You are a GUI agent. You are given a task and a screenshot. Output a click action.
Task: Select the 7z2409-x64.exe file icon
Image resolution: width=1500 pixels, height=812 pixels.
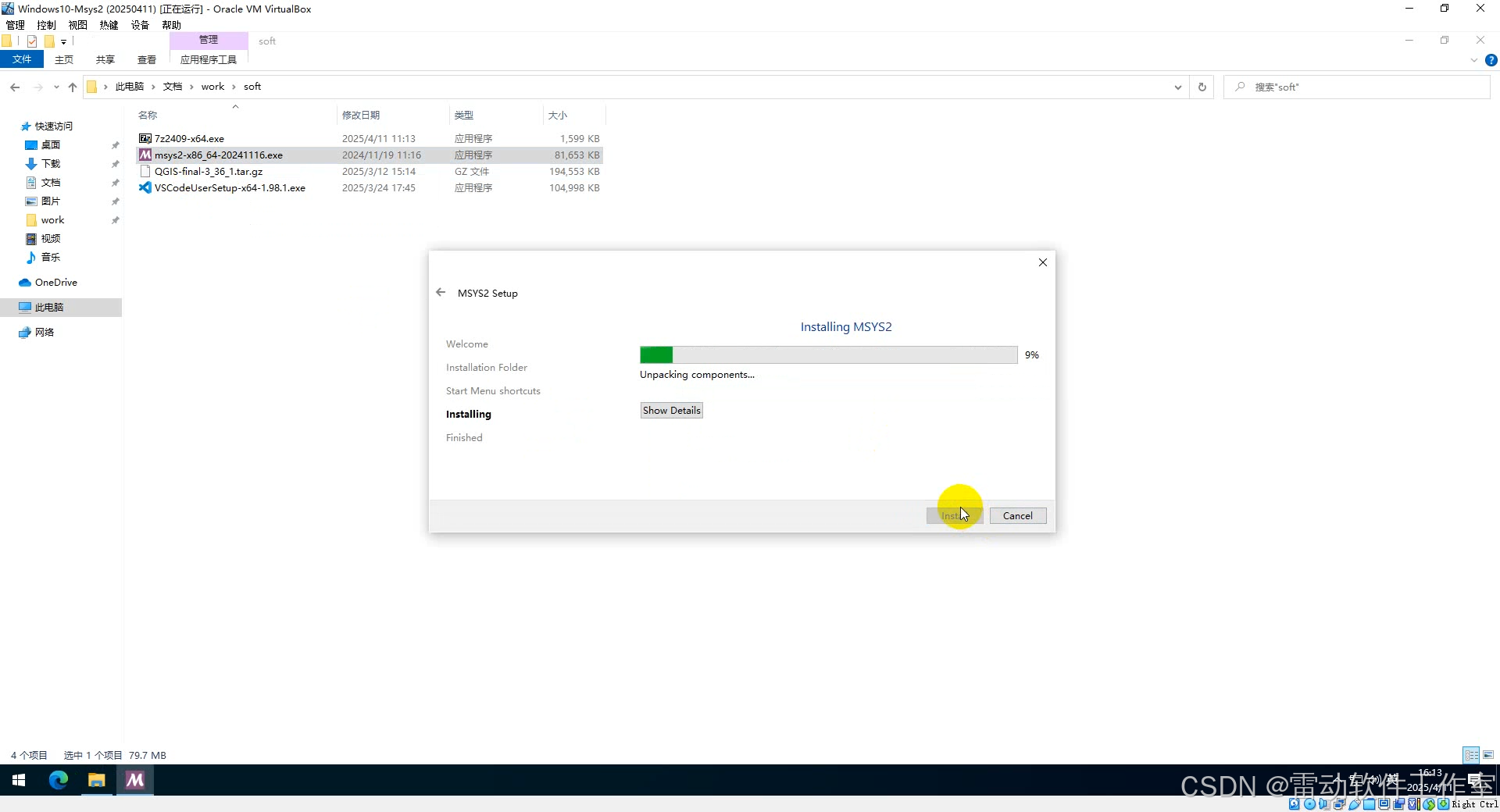click(x=145, y=138)
